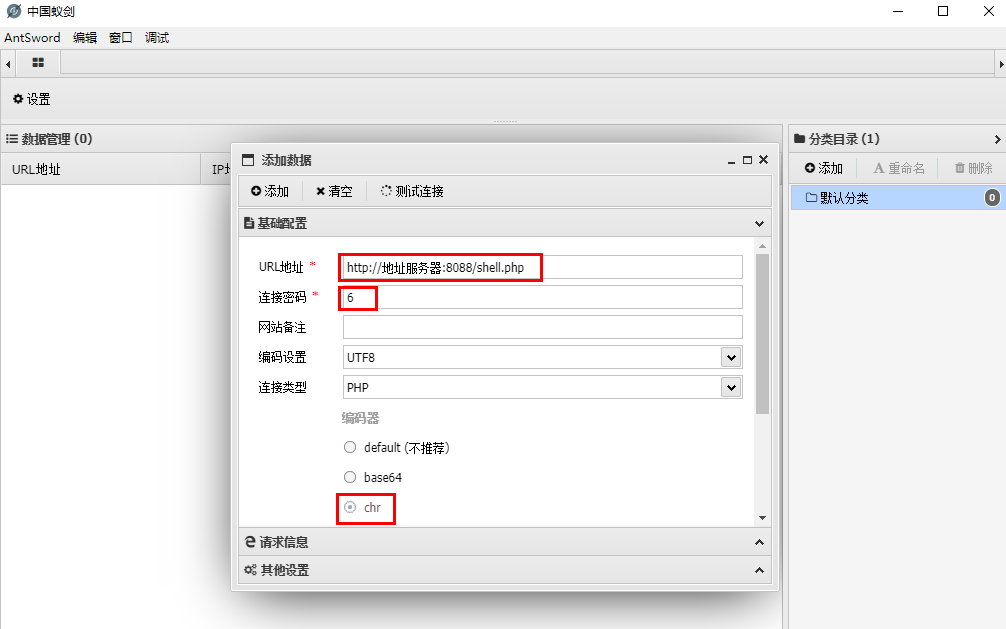The image size is (1006, 629).
Task: Open the 调试 debug menu
Action: click(156, 37)
